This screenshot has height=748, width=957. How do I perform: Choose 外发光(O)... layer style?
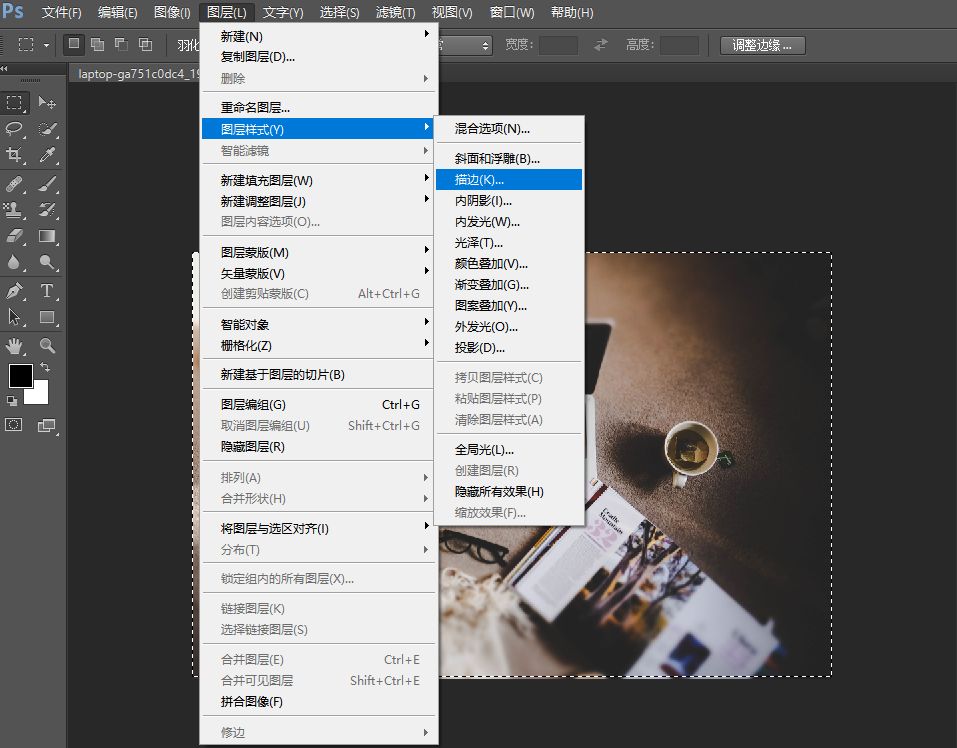click(509, 326)
